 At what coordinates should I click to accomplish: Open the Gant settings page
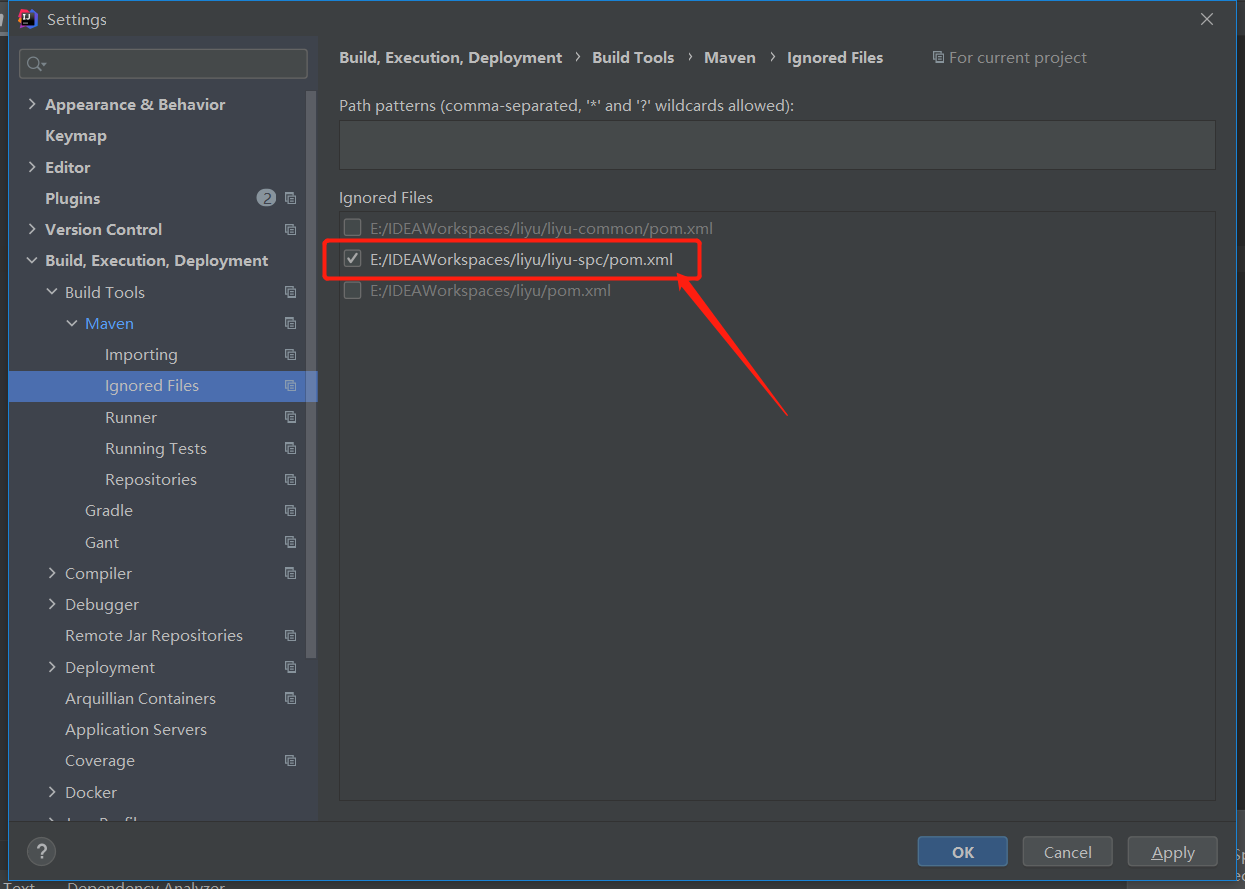(x=102, y=542)
